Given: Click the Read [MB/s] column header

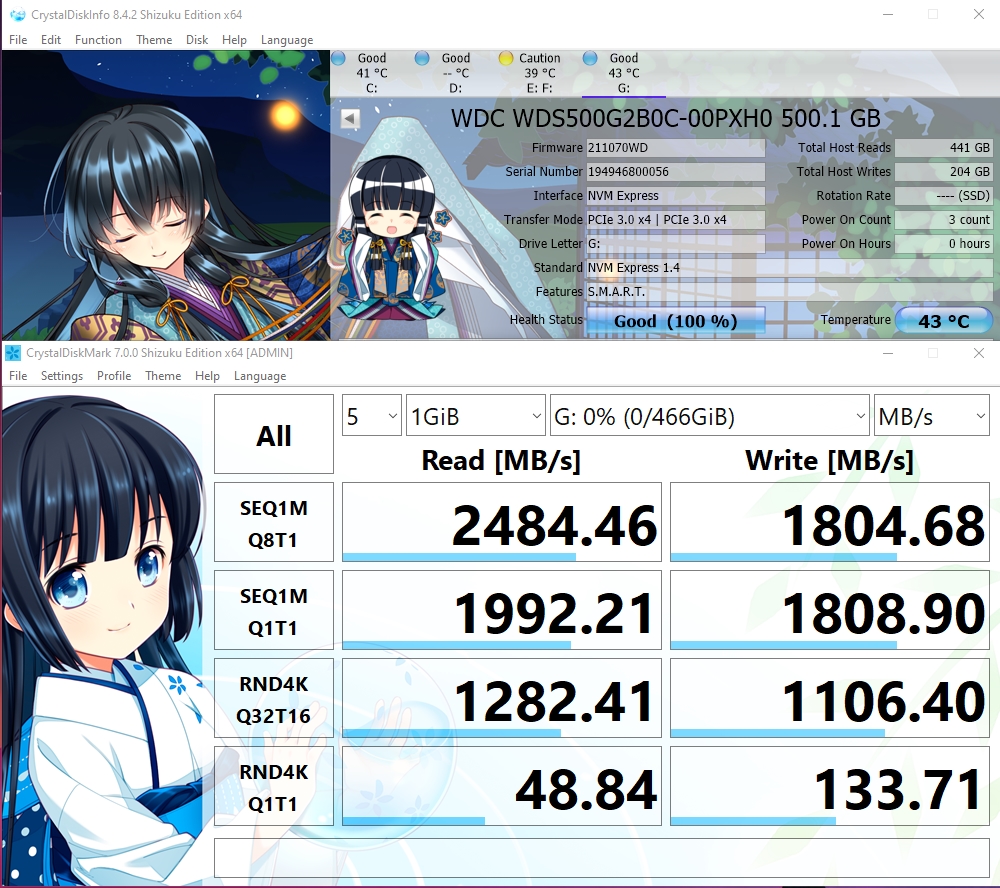Looking at the screenshot, I should tap(501, 461).
